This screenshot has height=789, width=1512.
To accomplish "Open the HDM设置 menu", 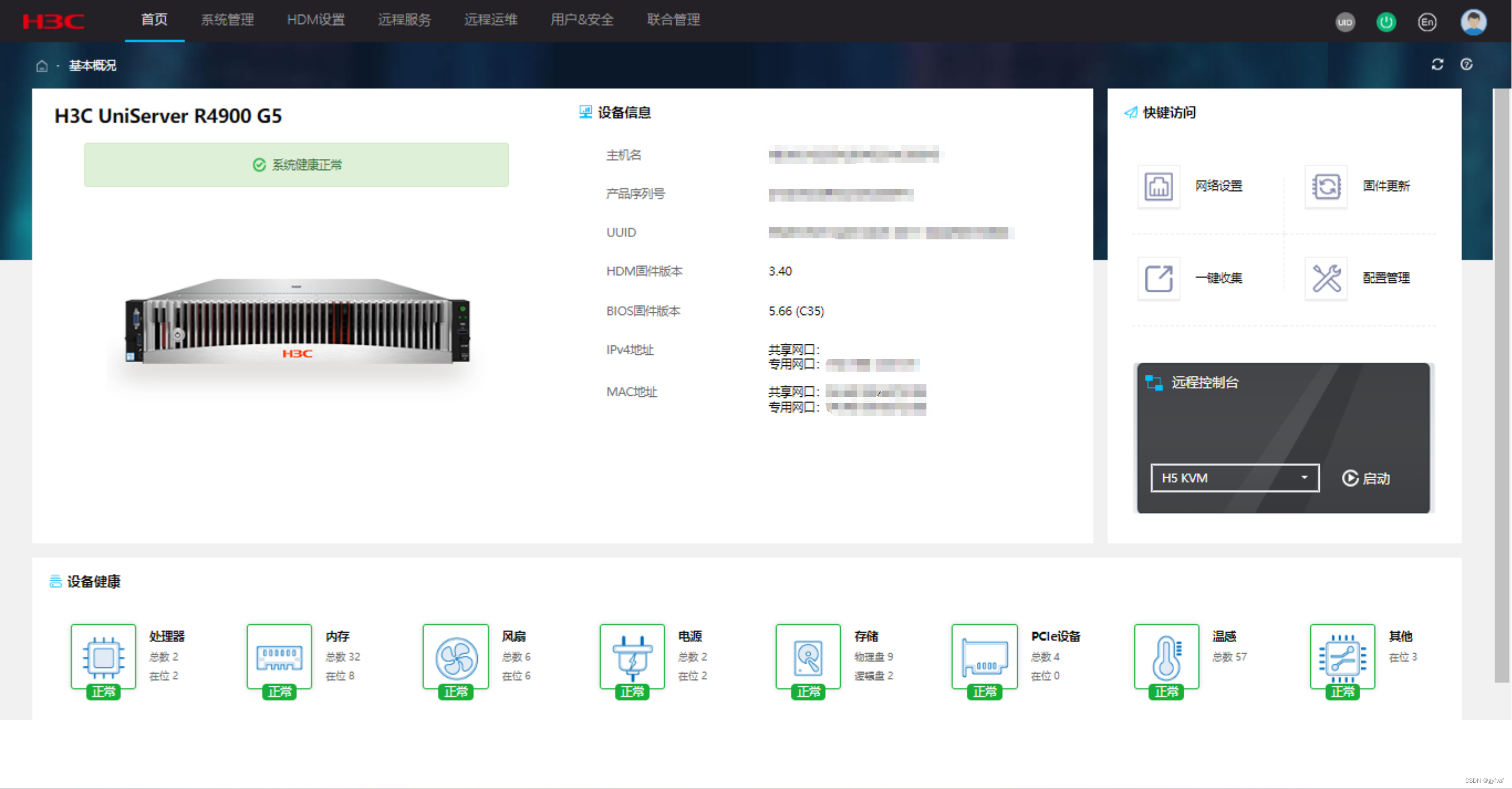I will (316, 20).
